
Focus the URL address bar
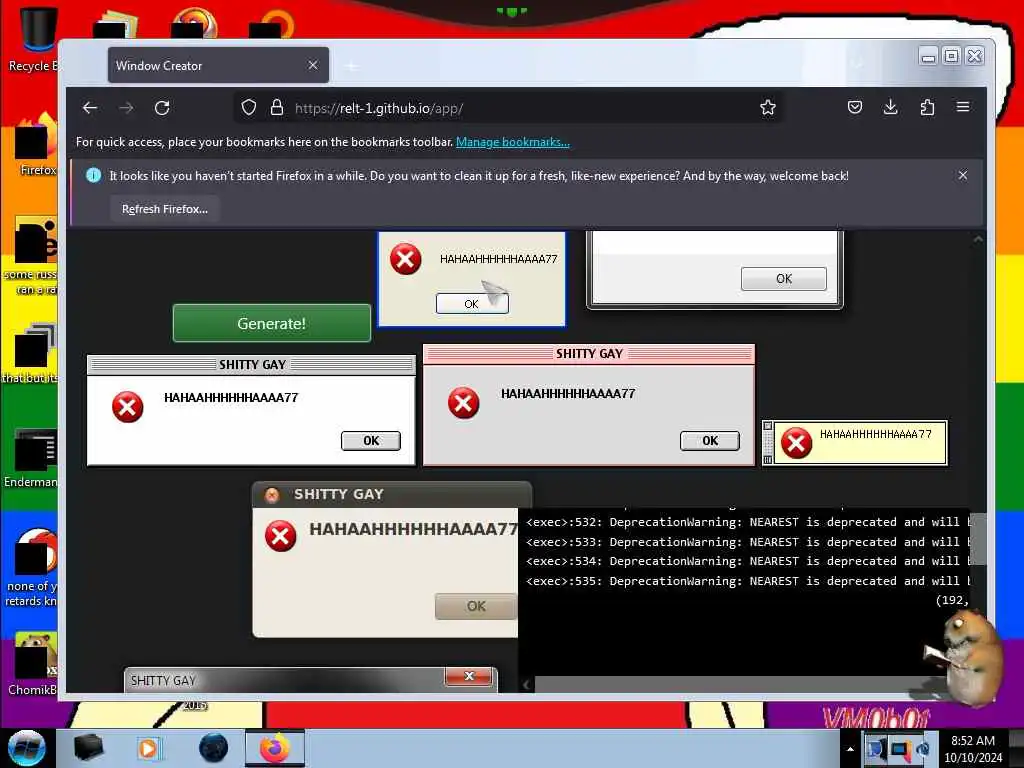click(509, 108)
